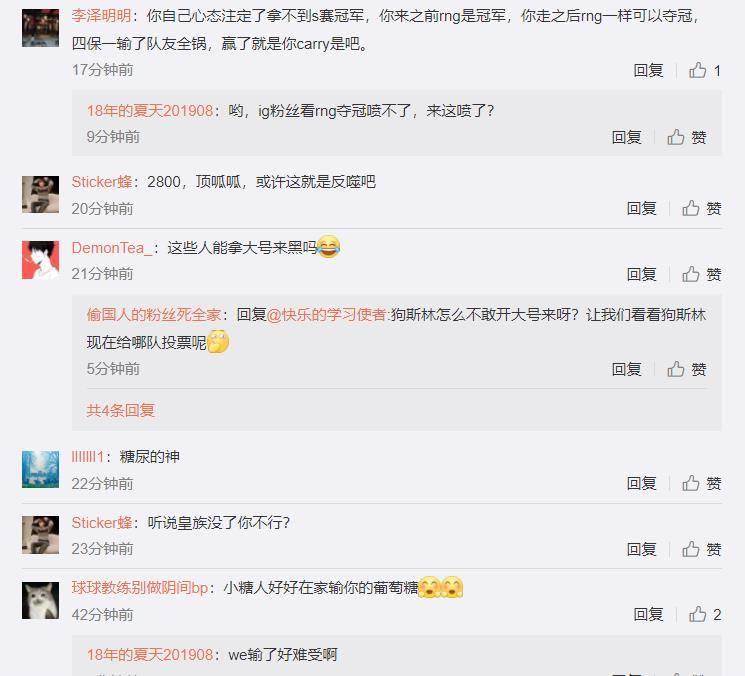The width and height of the screenshot is (745, 676).
Task: Like DemonTea_'s comment with thumbs-up
Action: [x=702, y=274]
